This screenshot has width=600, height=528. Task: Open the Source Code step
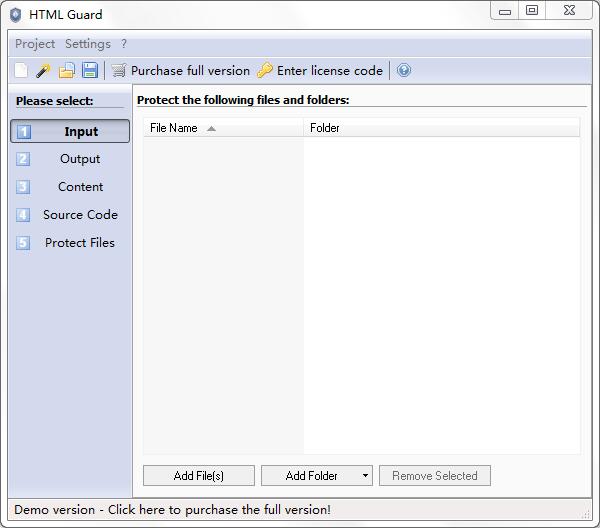tap(70, 215)
